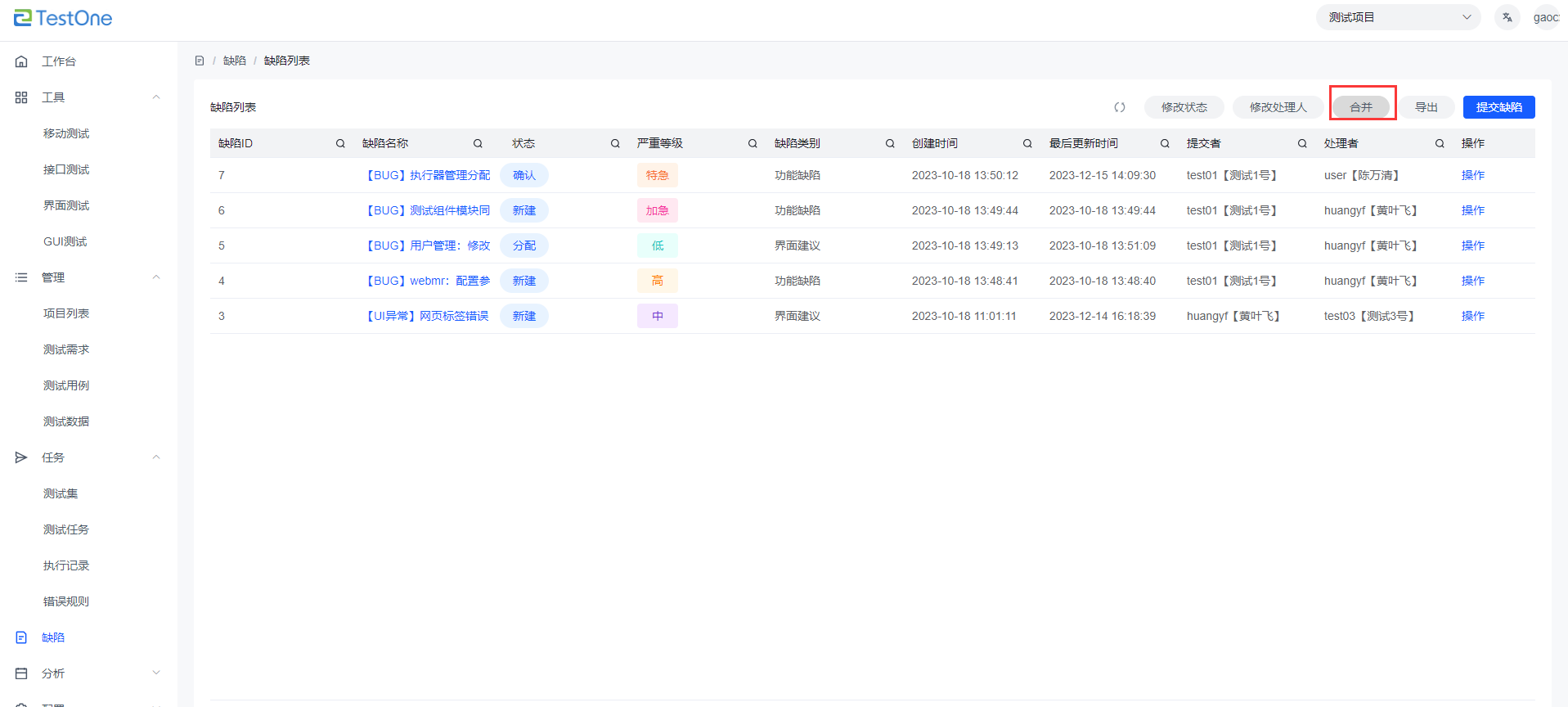The image size is (1568, 707).
Task: Open the 测试项目 project dropdown
Action: tap(1397, 17)
